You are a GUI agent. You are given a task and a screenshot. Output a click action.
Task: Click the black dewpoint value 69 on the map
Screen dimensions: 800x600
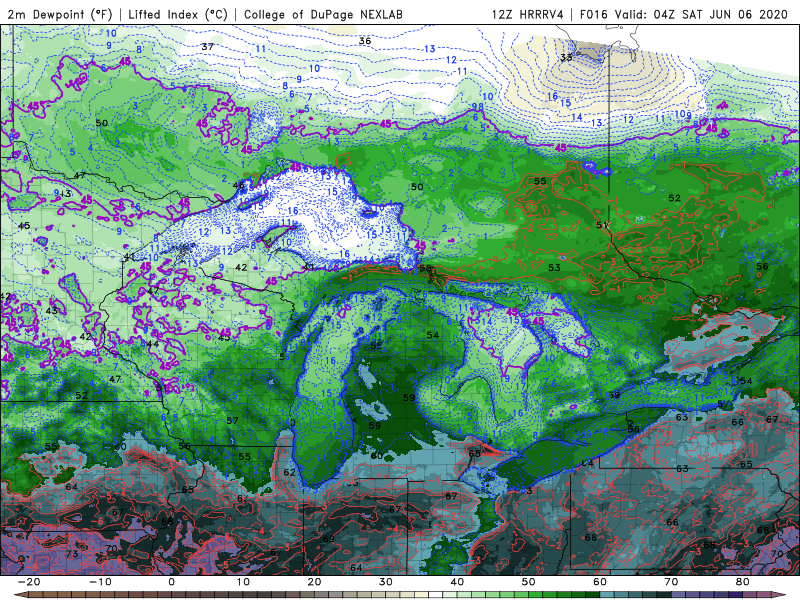(329, 539)
